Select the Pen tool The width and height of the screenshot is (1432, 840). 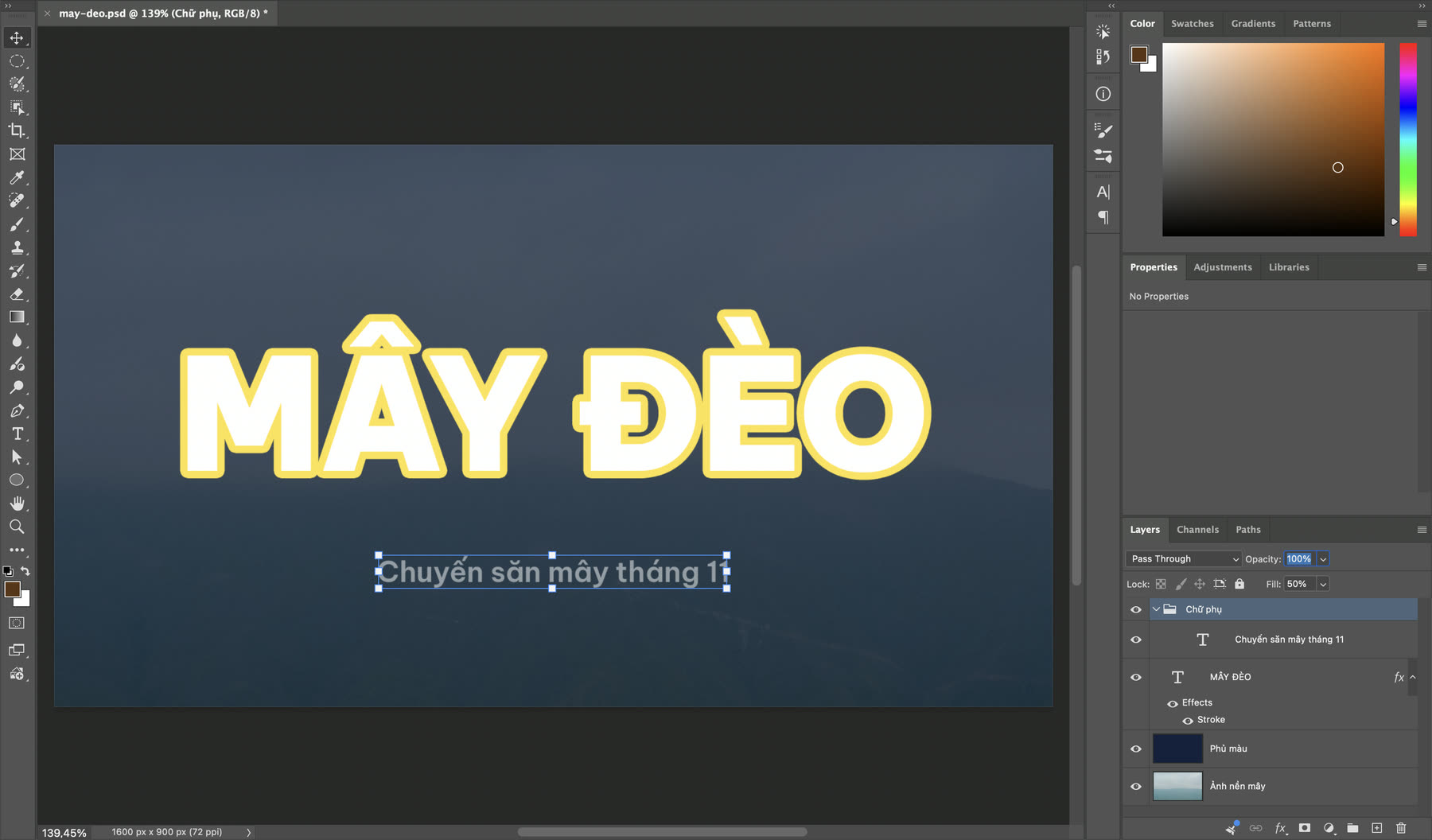point(17,410)
